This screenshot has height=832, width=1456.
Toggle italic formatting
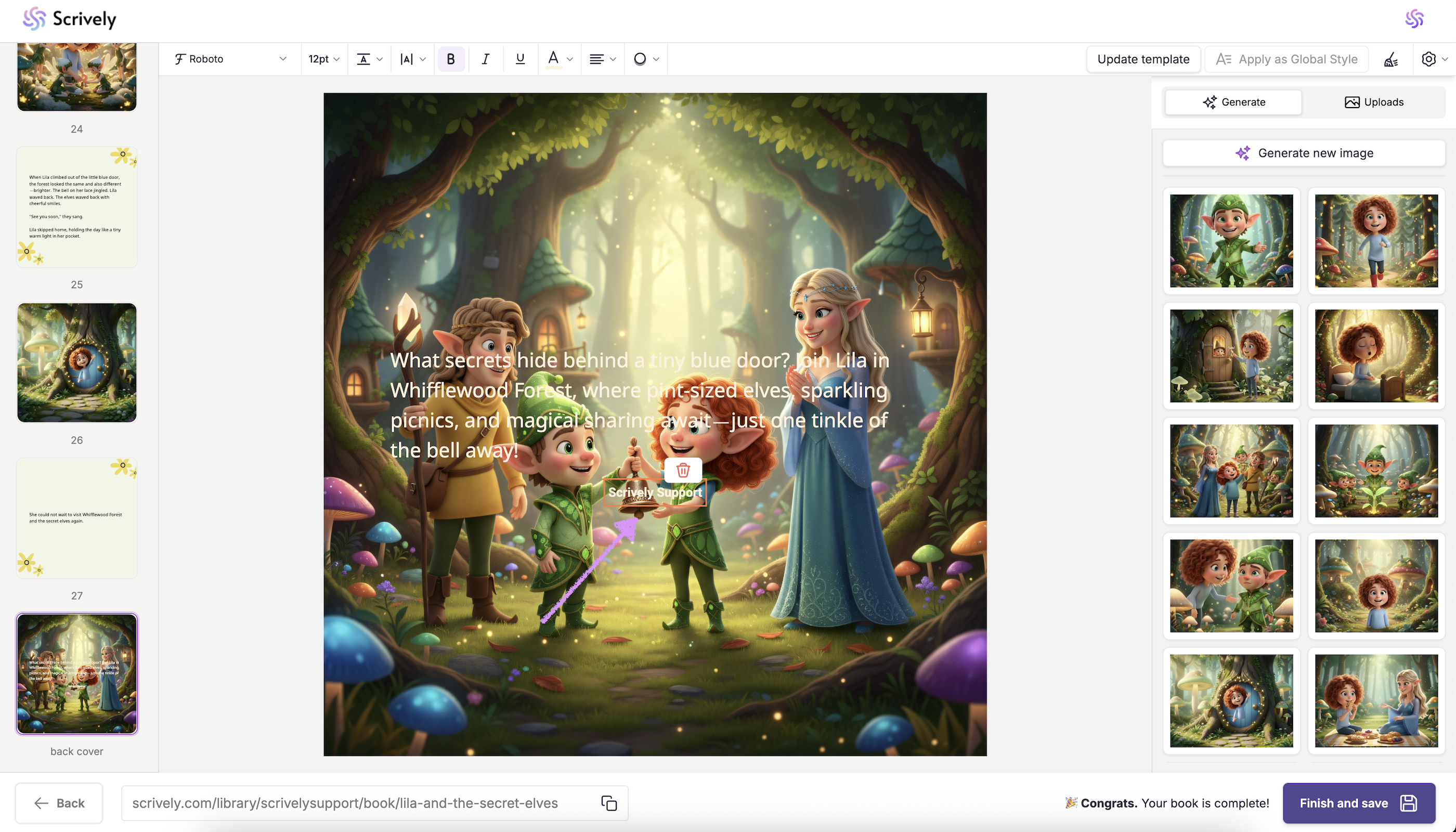point(485,59)
